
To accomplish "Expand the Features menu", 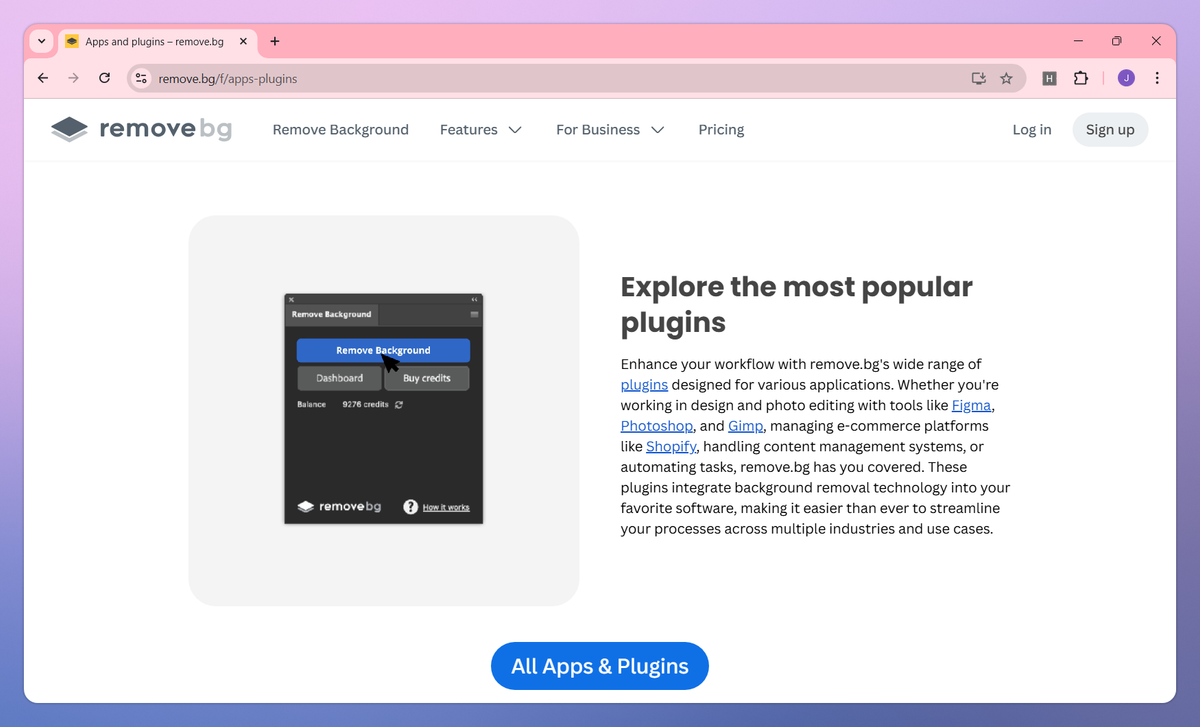I will [481, 130].
